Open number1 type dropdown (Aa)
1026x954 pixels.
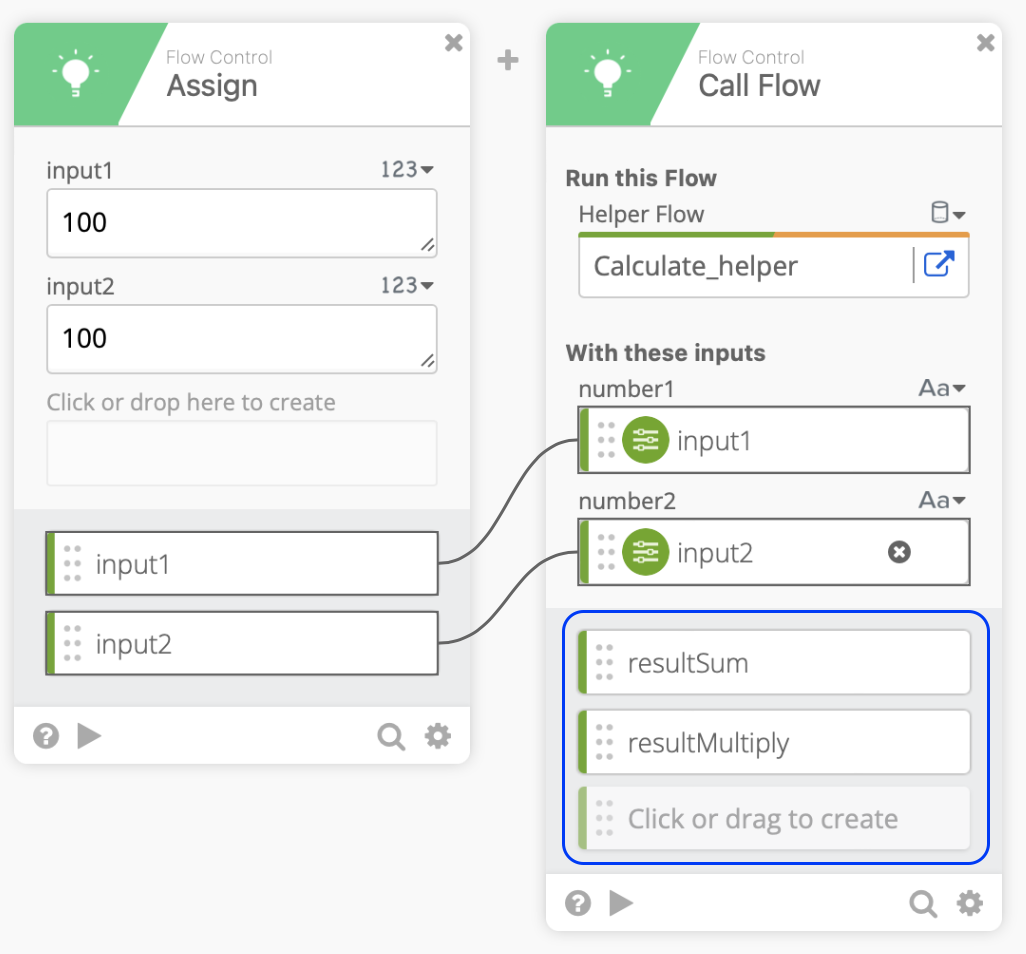[x=942, y=388]
